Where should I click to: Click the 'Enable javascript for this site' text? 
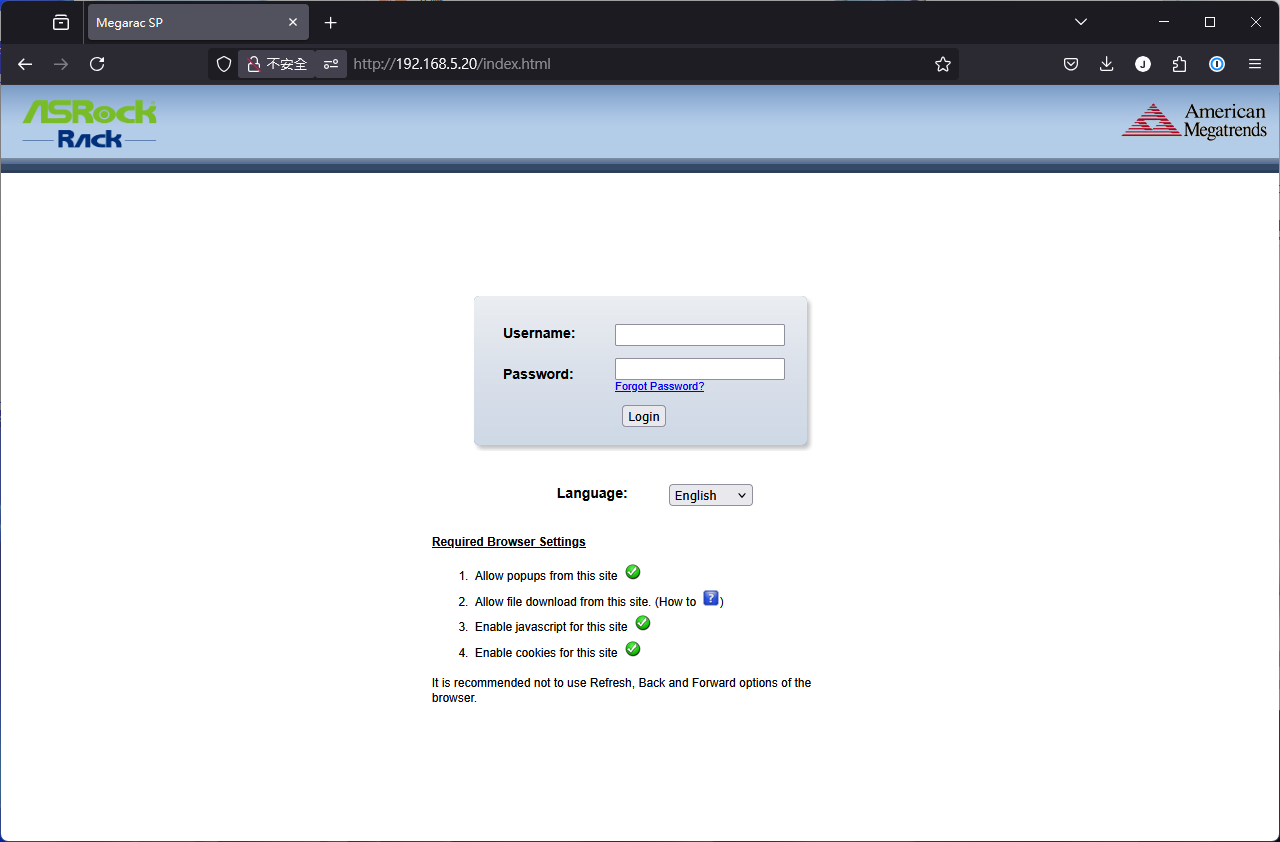551,627
